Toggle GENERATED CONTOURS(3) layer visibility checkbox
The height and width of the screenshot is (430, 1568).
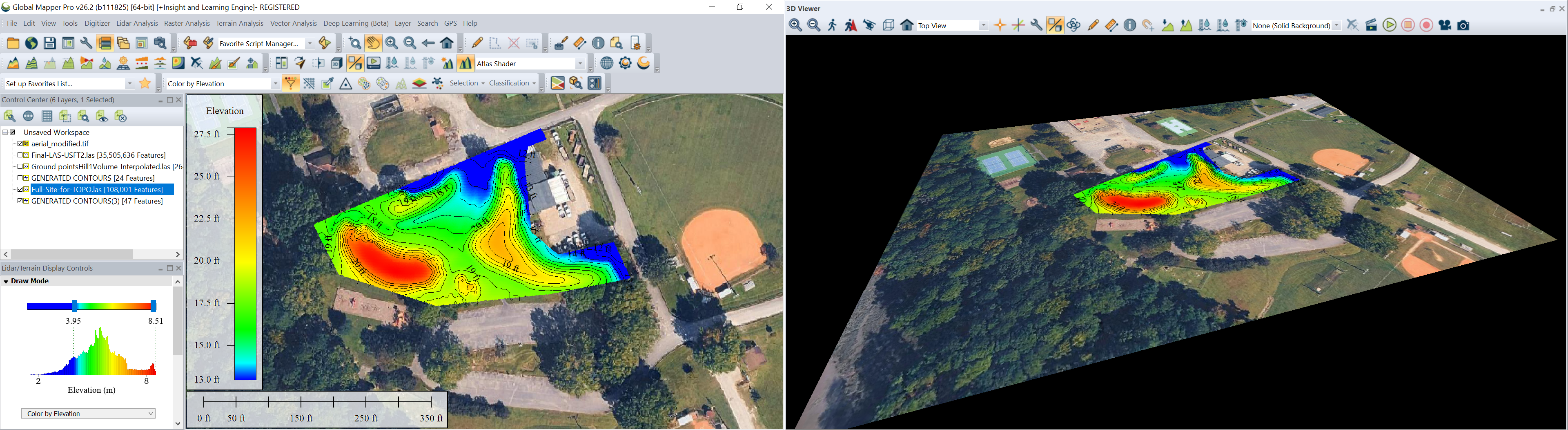tap(20, 201)
